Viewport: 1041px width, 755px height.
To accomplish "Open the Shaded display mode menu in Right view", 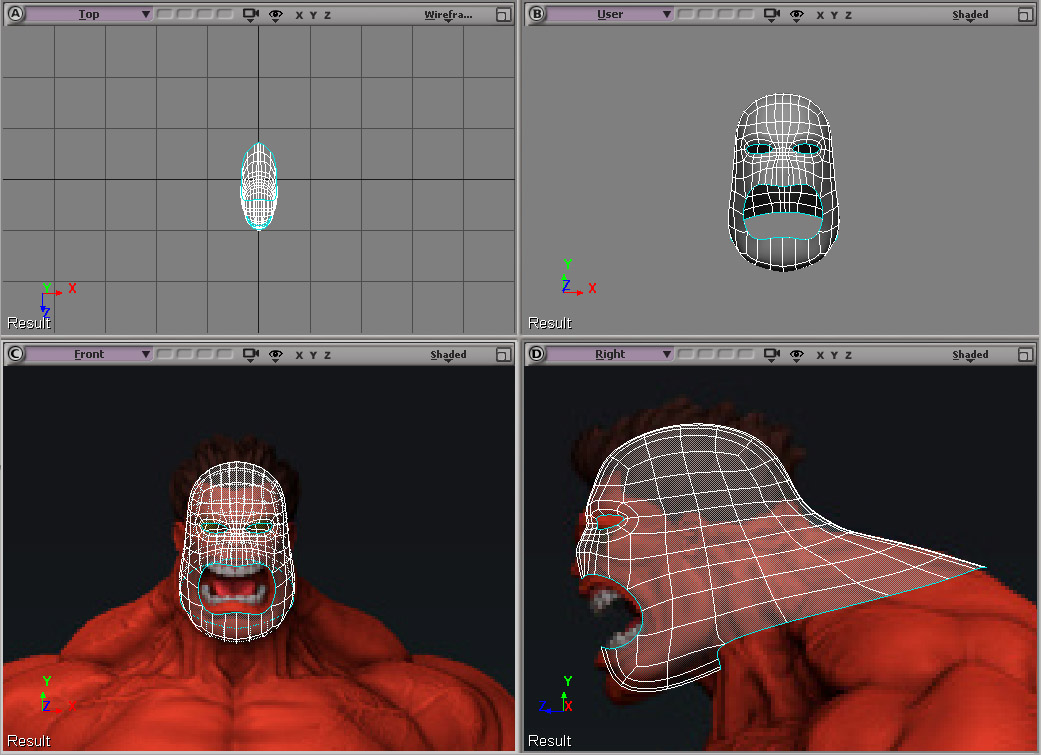I will [x=970, y=355].
